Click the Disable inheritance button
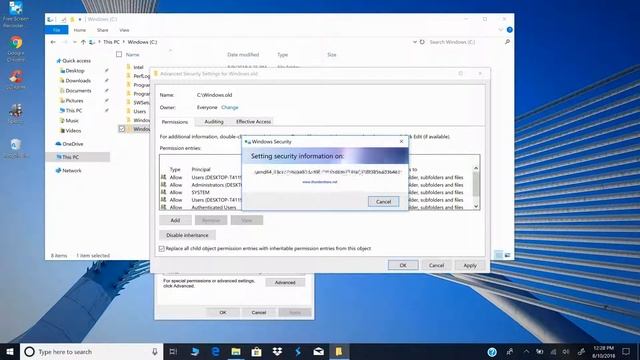 coord(187,236)
